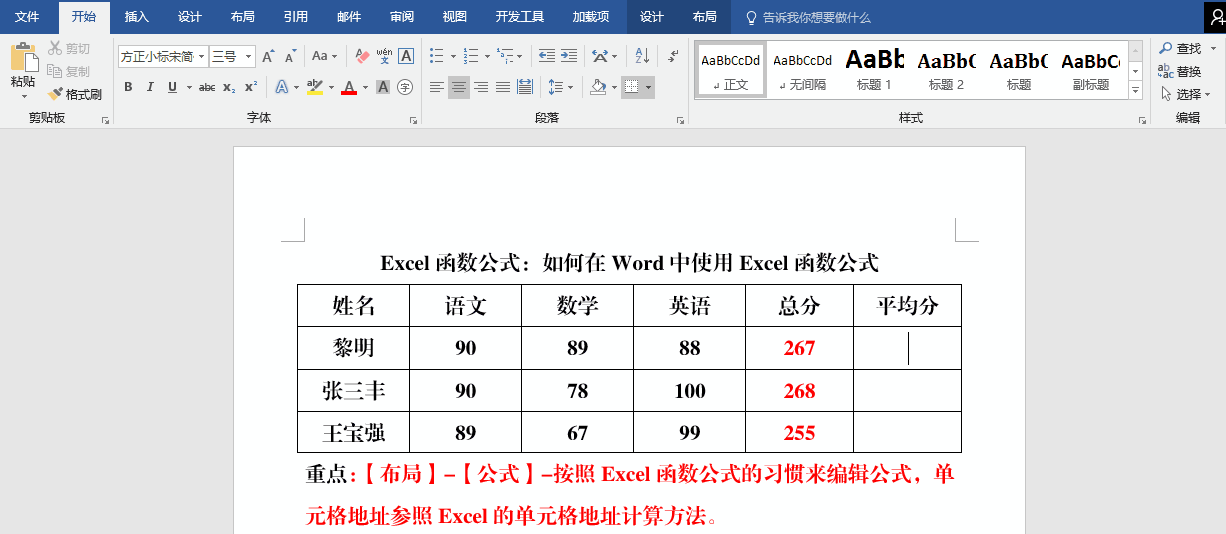The image size is (1226, 534).
Task: Toggle bold formatting
Action: click(x=128, y=88)
